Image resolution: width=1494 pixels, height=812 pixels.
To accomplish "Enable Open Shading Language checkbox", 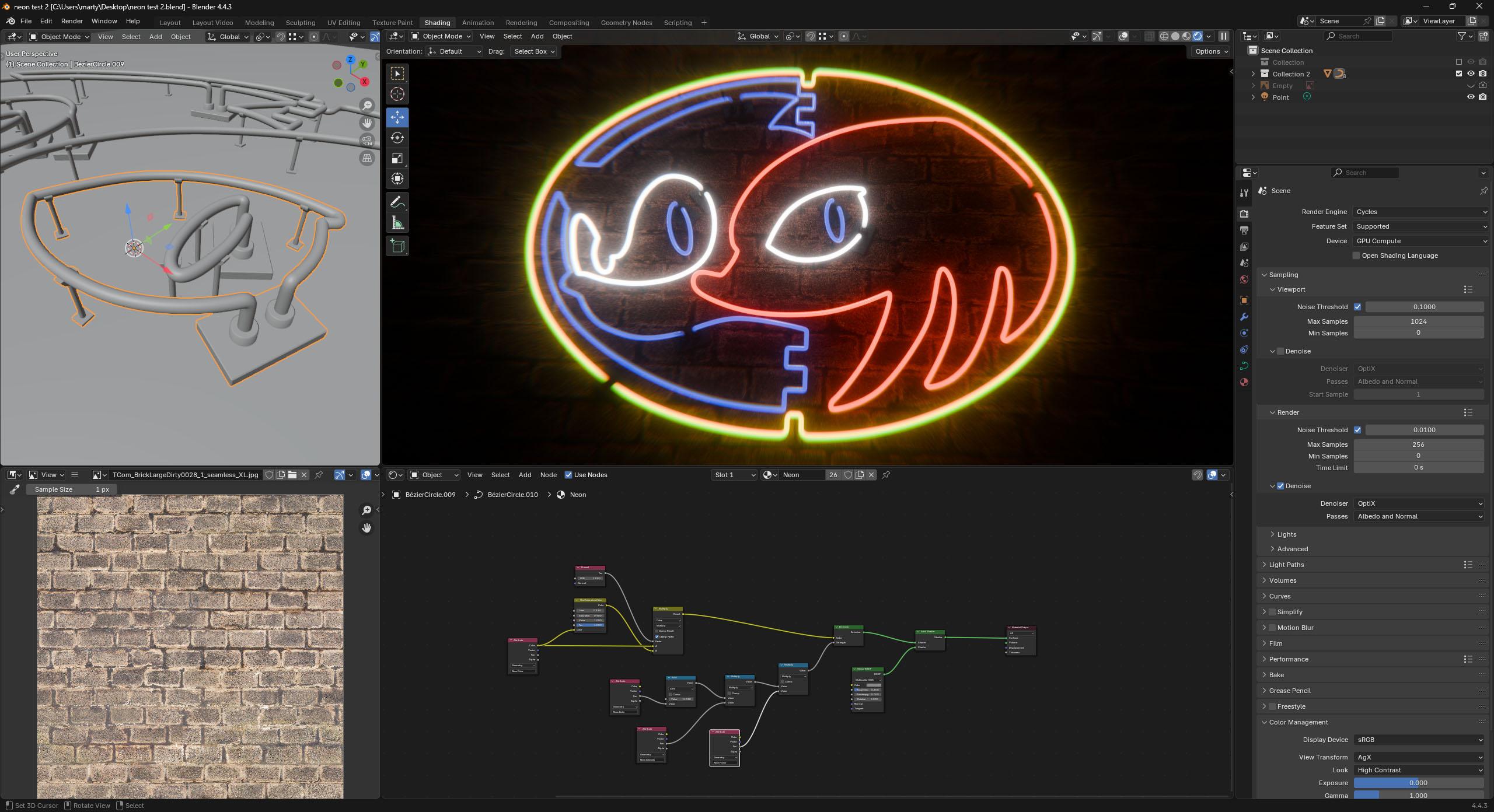I will tap(1356, 256).
